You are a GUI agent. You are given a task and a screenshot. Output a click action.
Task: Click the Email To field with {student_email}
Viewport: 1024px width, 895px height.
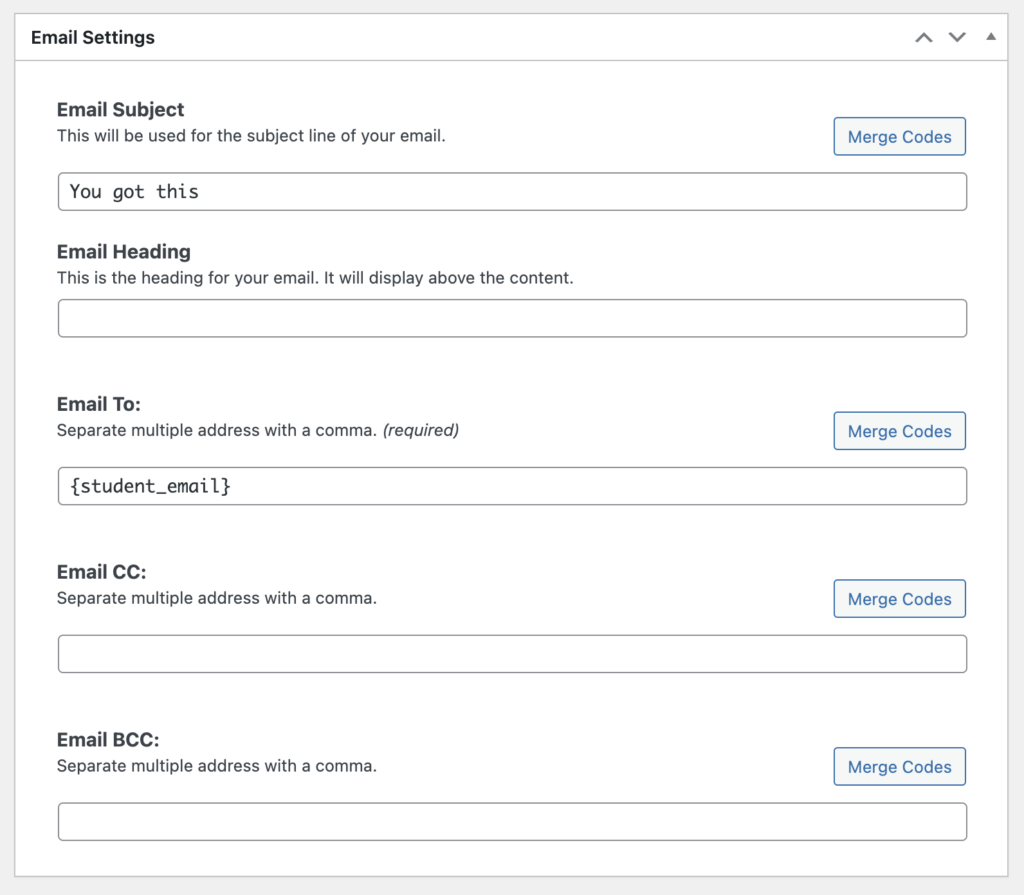[x=512, y=487]
